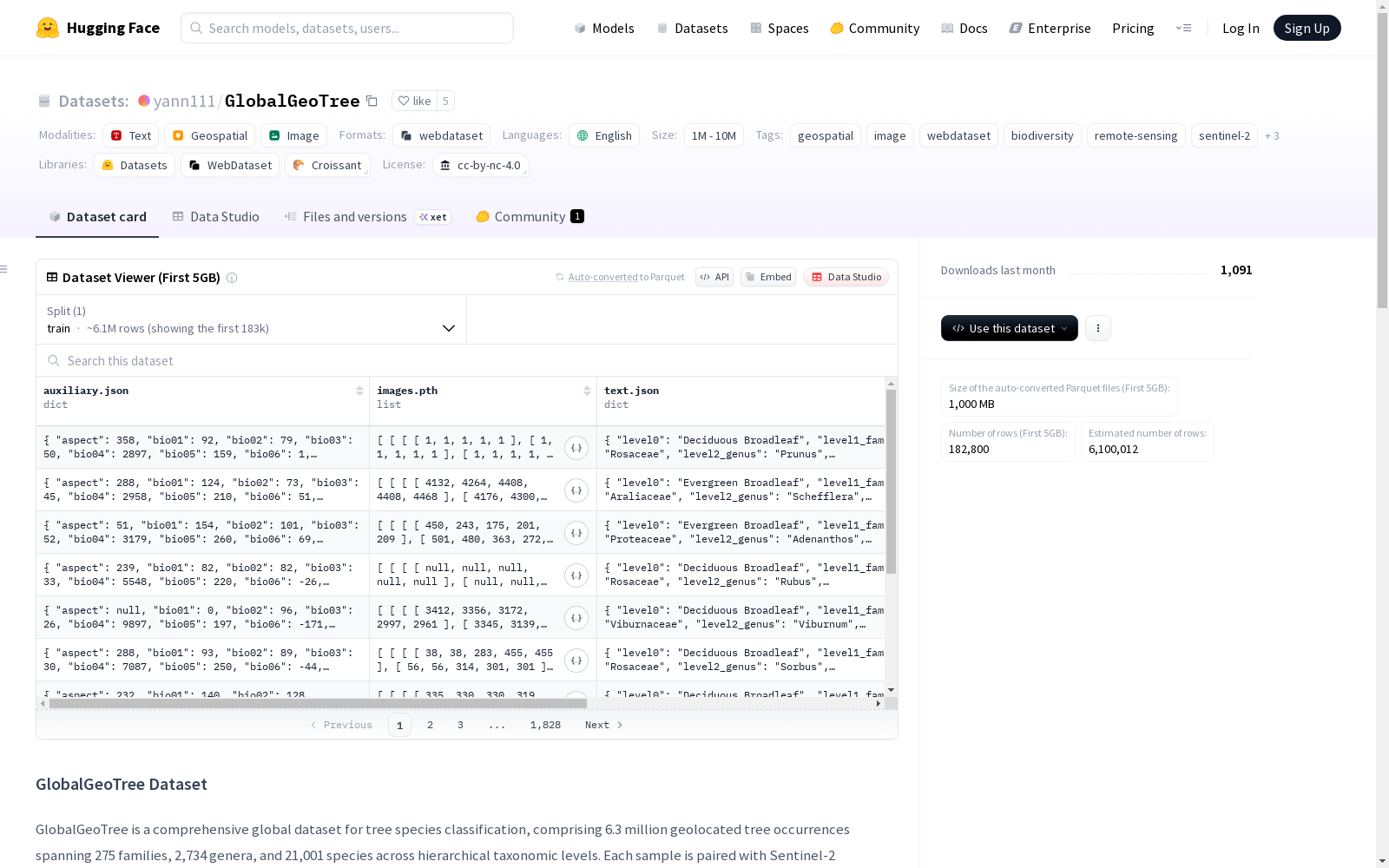Sort by the auxiliary.json column
The height and width of the screenshot is (868, 1389).
(x=359, y=391)
